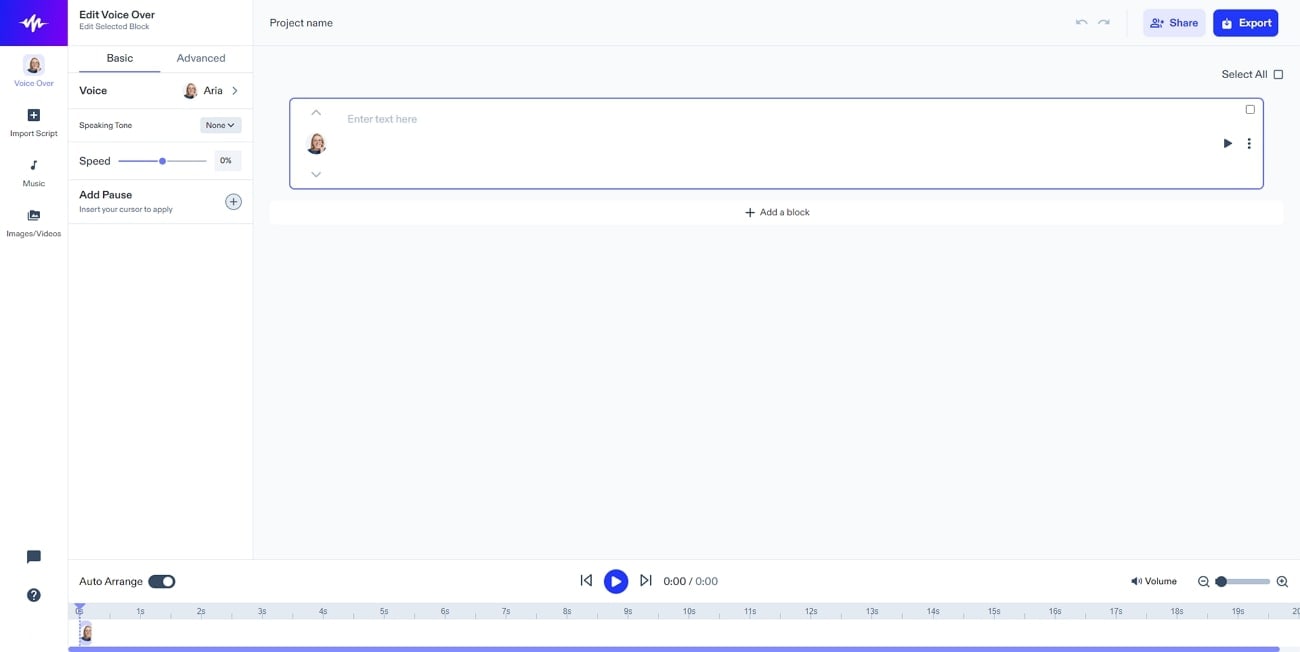Open the Voice Over sidebar section
Screen dimensions: 1300x652
[x=34, y=71]
